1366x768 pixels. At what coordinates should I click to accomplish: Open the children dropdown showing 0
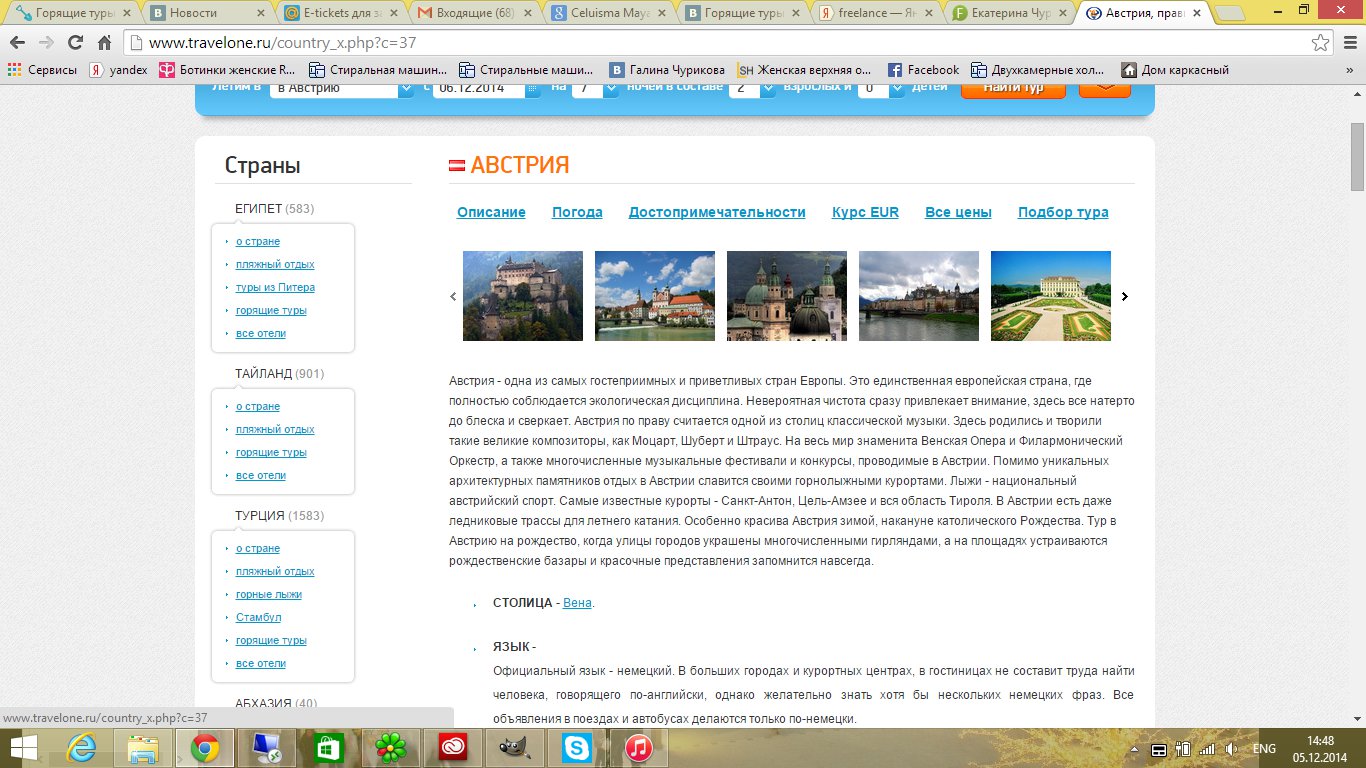click(897, 88)
